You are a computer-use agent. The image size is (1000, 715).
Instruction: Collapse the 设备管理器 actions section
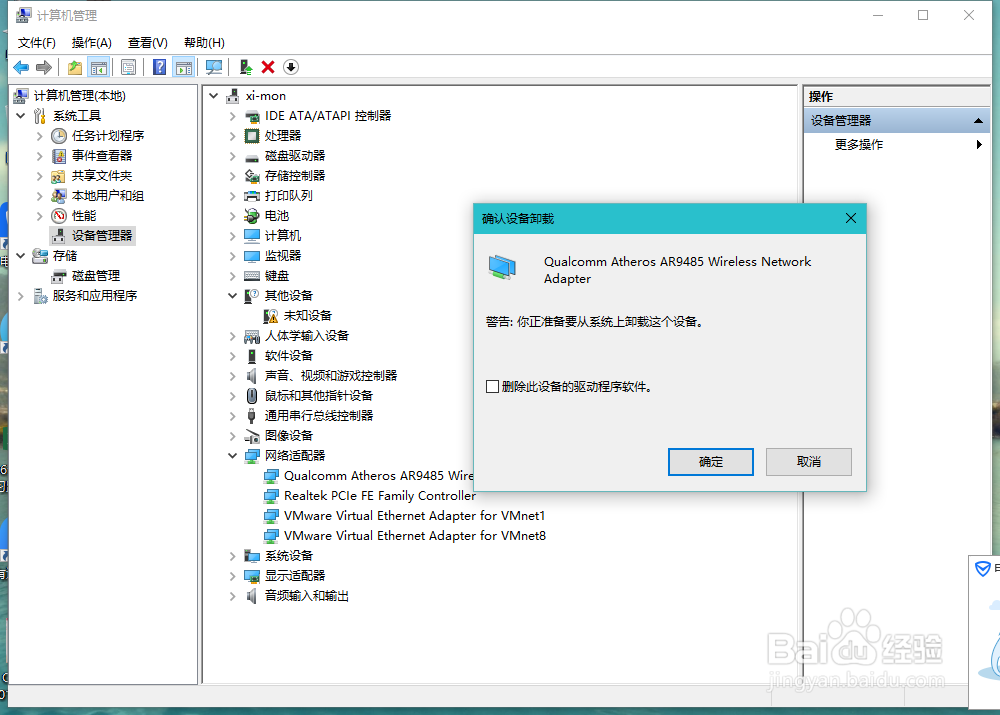tap(978, 121)
